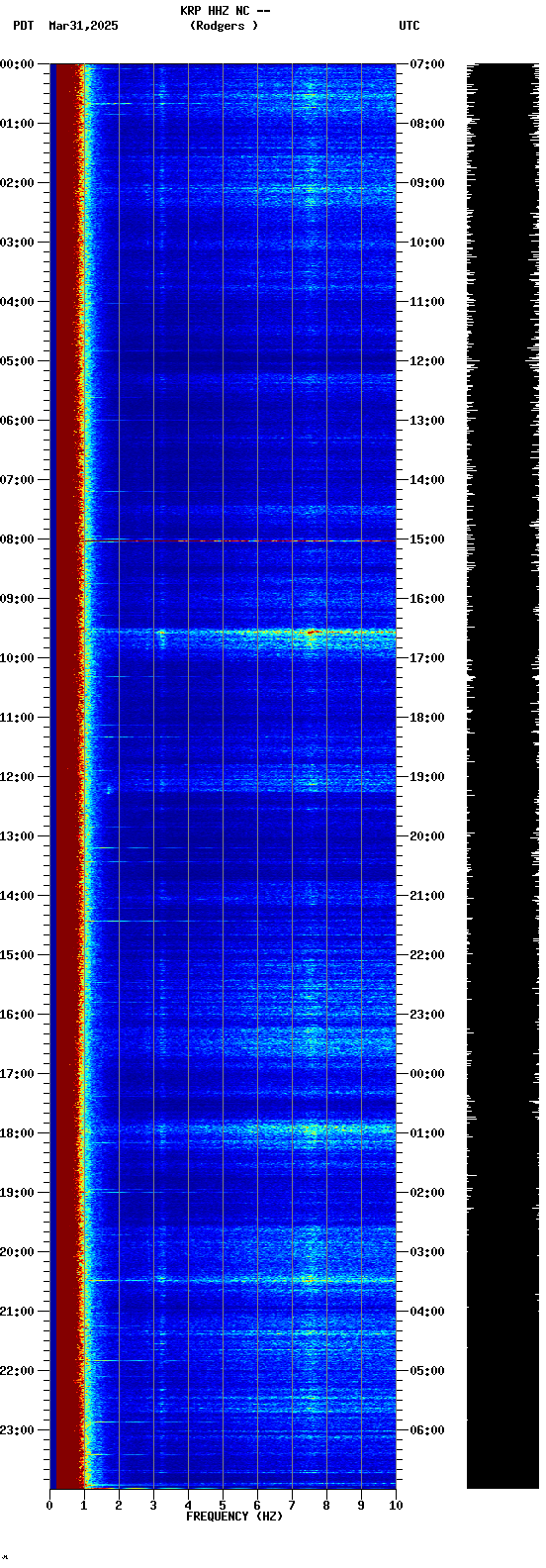Click the '20:00' PDT time label
Viewport: 546px width, 1568px height.
tap(18, 1252)
